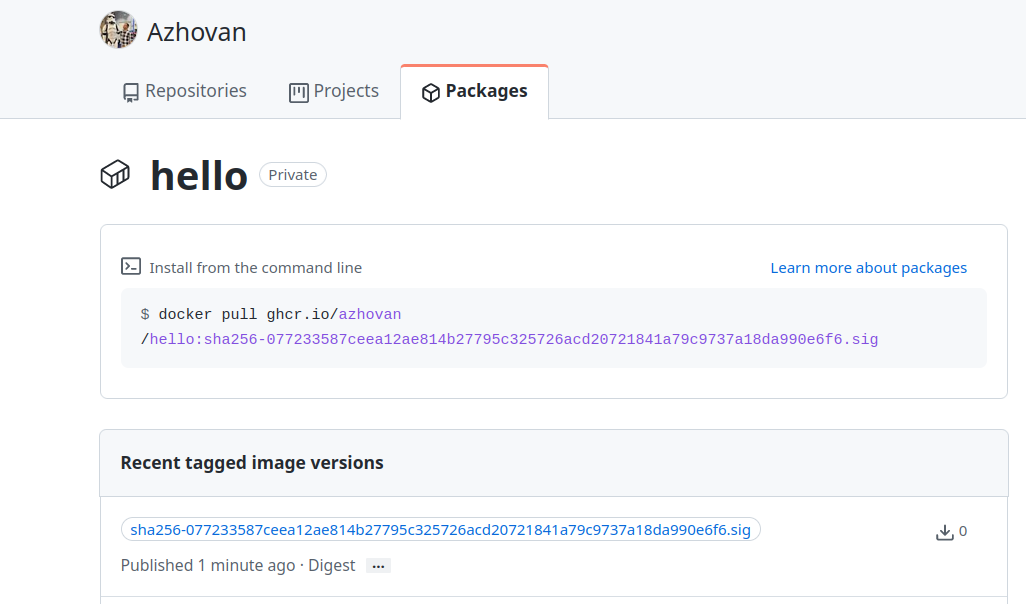Click the Projects board icon
Viewport: 1026px width, 604px height.
[x=298, y=92]
